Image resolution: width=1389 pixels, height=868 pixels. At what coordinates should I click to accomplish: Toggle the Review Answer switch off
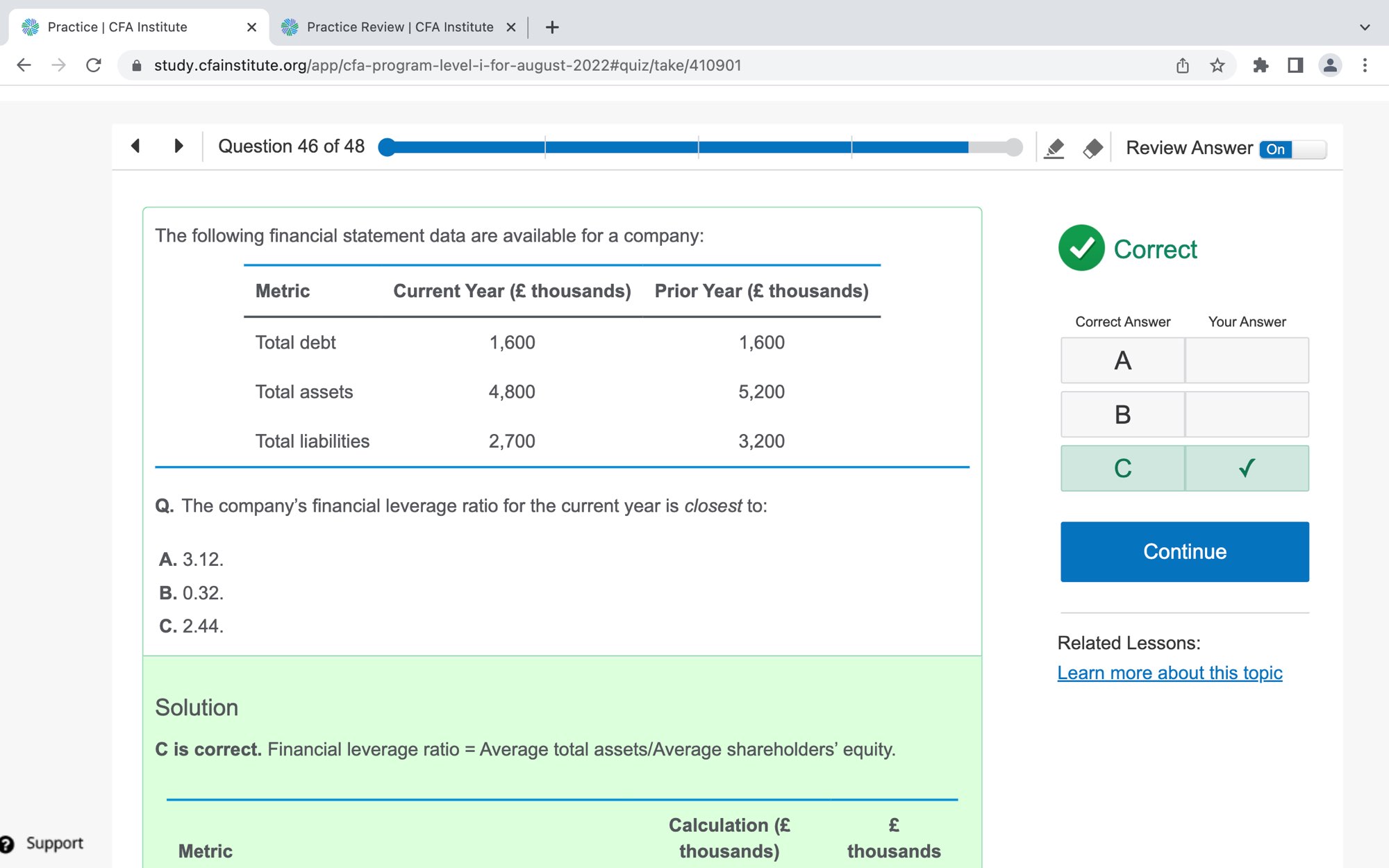pos(1292,149)
